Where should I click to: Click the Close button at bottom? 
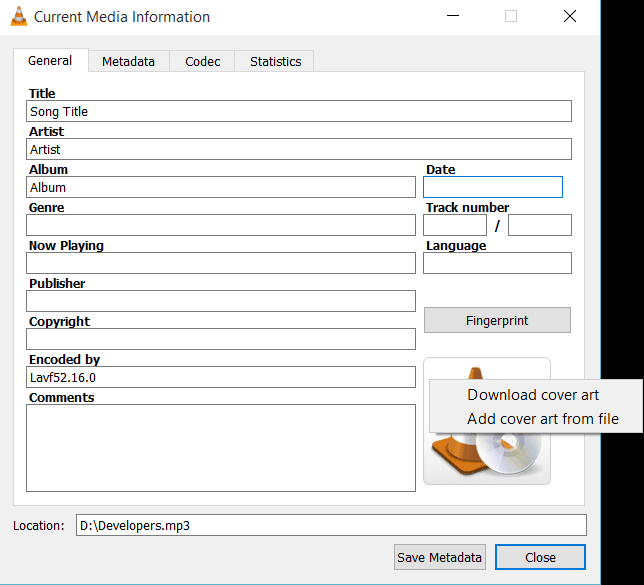pos(540,557)
